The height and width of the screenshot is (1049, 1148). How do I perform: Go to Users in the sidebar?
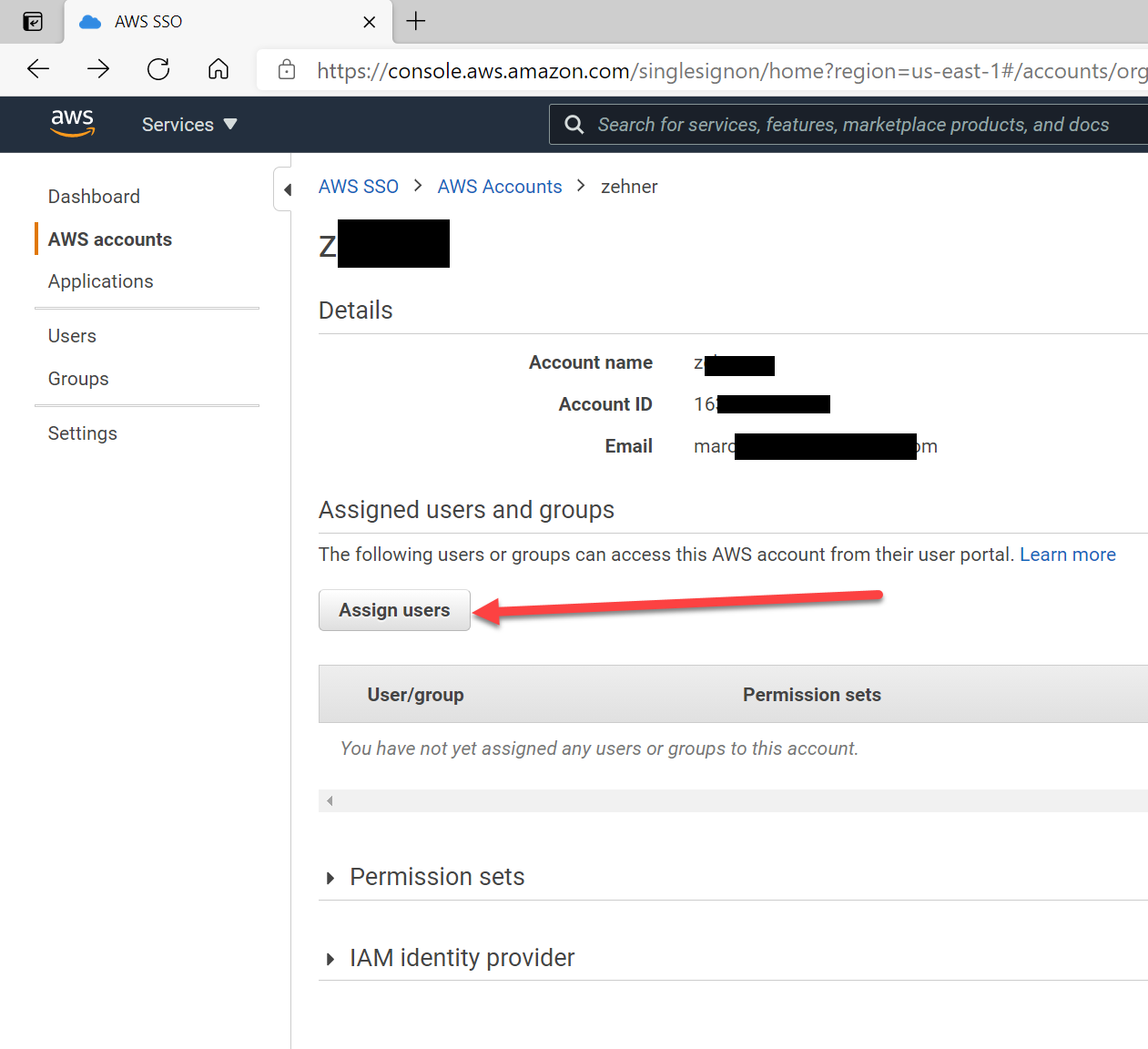pyautogui.click(x=72, y=336)
